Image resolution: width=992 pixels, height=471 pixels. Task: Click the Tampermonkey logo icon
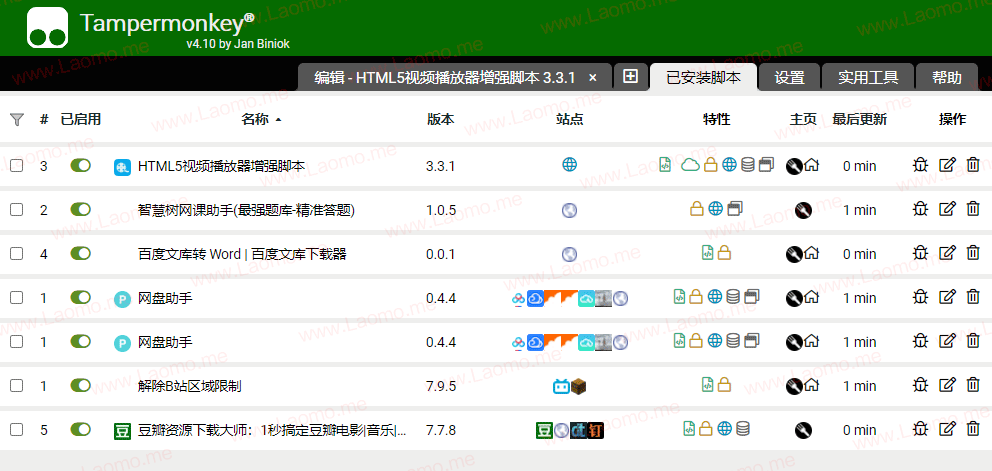[47, 27]
